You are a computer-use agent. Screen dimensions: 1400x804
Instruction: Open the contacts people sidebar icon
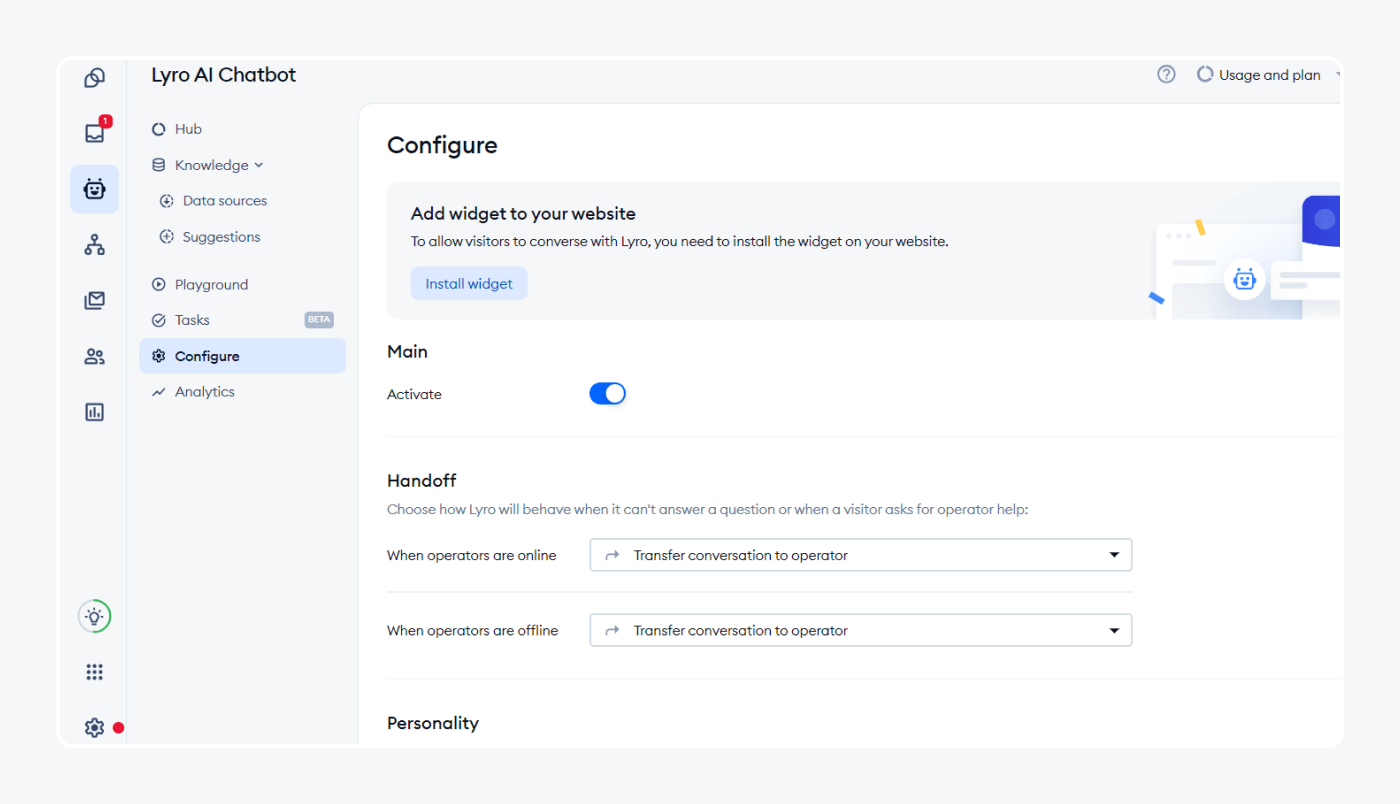pos(94,356)
